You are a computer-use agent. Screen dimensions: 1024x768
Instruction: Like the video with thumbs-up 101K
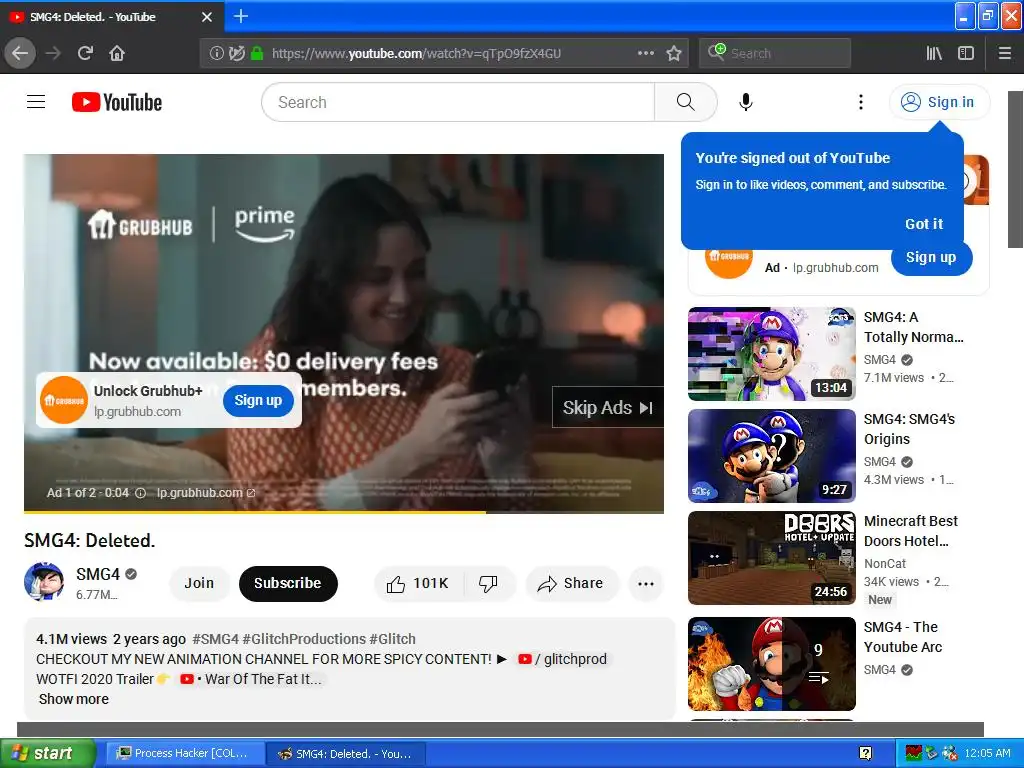pyautogui.click(x=418, y=583)
